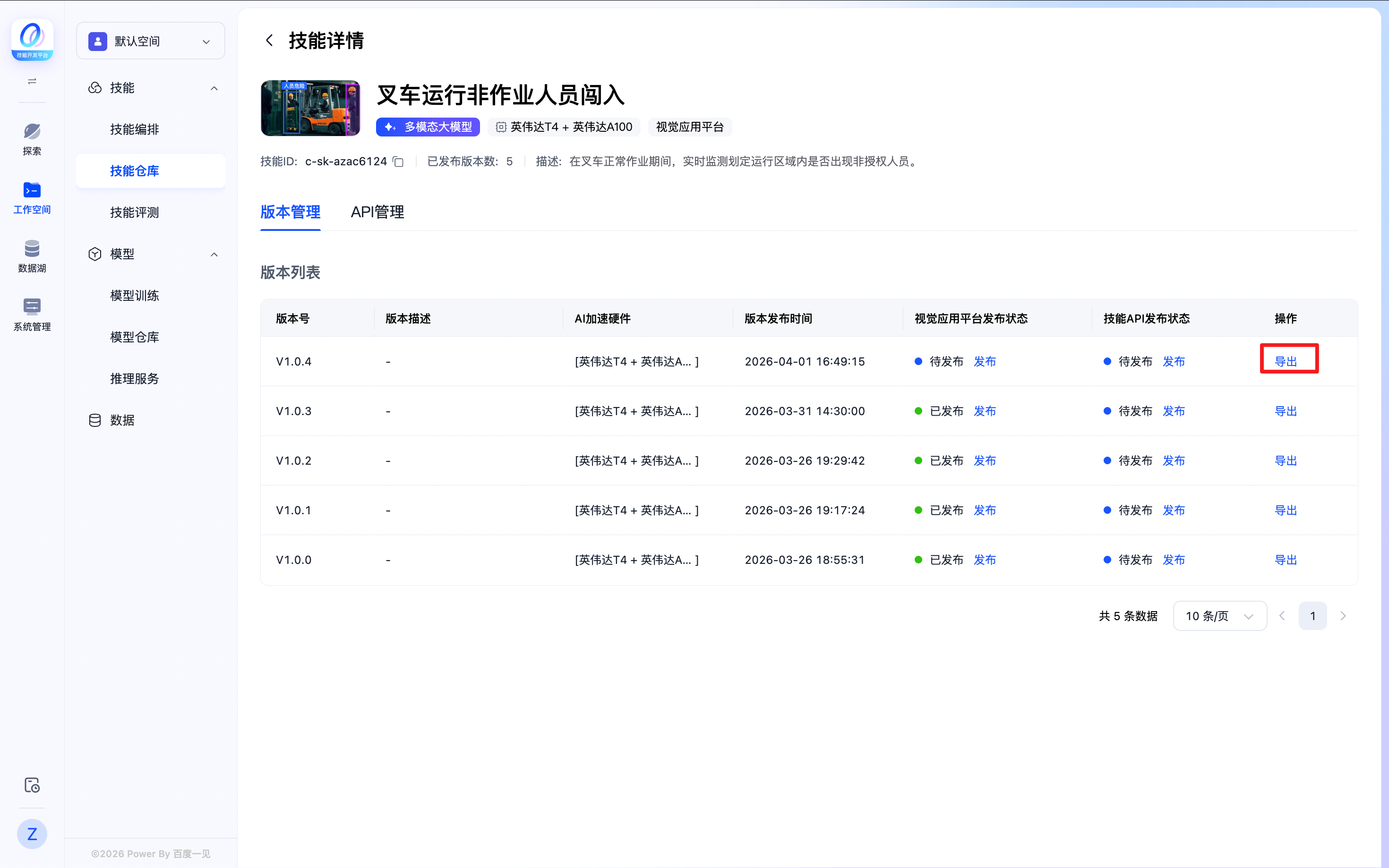
Task: Click V1.0.2 hardware cell 英伟达T4 + 英伟达A...
Action: [x=637, y=461]
